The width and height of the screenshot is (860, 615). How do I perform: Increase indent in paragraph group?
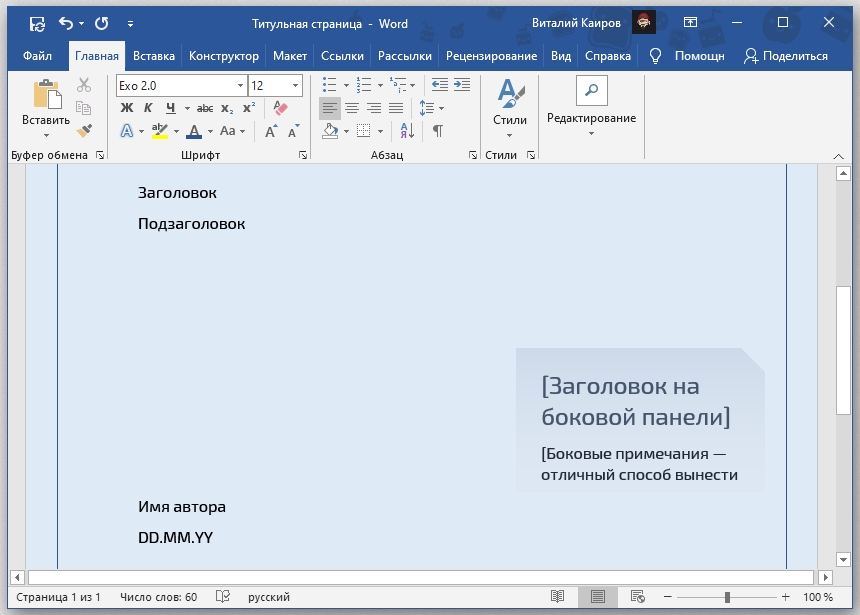(462, 86)
